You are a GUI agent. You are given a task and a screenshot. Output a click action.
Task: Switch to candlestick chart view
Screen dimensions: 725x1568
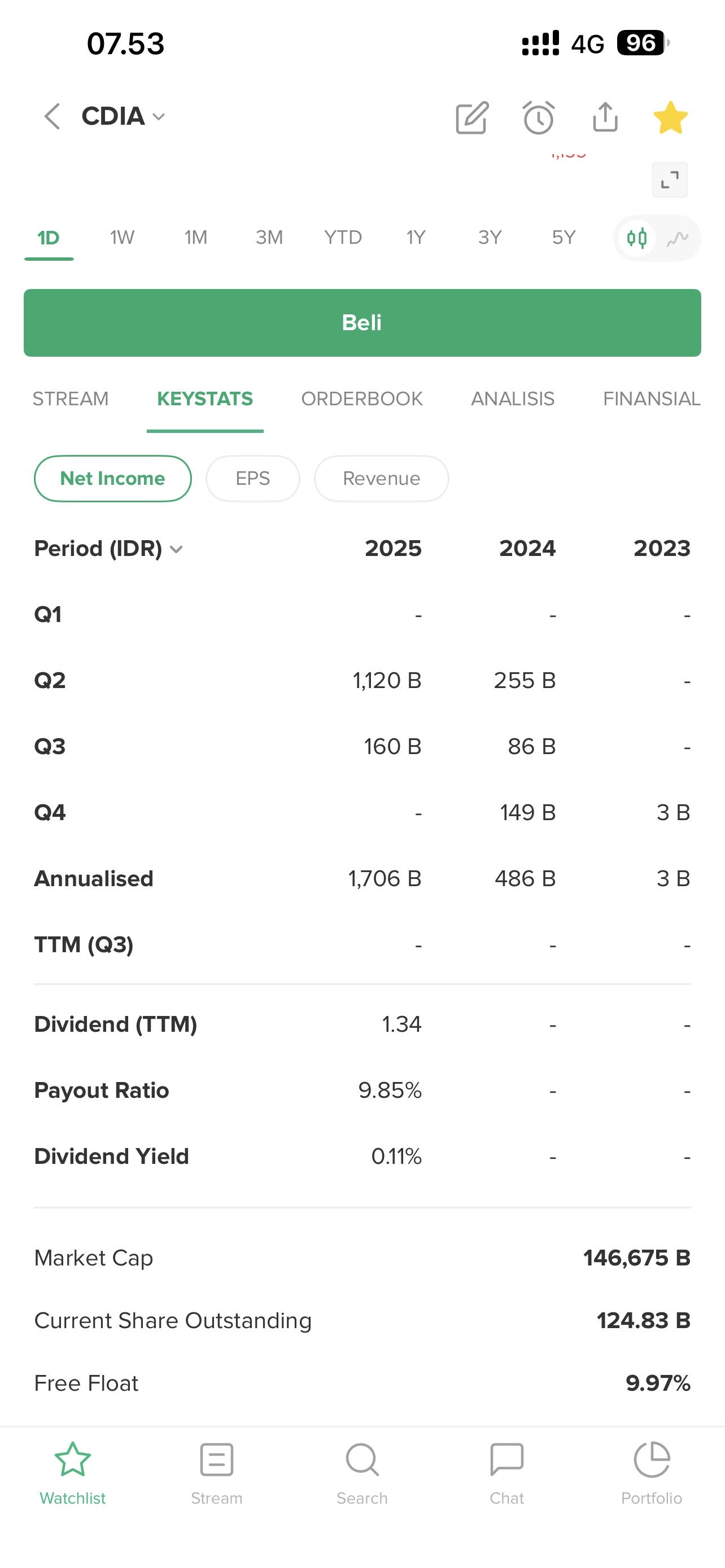(x=637, y=238)
